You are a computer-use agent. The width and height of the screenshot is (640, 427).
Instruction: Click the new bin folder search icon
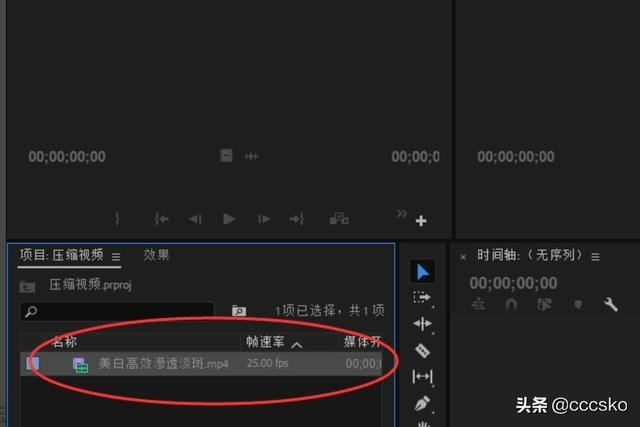(x=239, y=312)
